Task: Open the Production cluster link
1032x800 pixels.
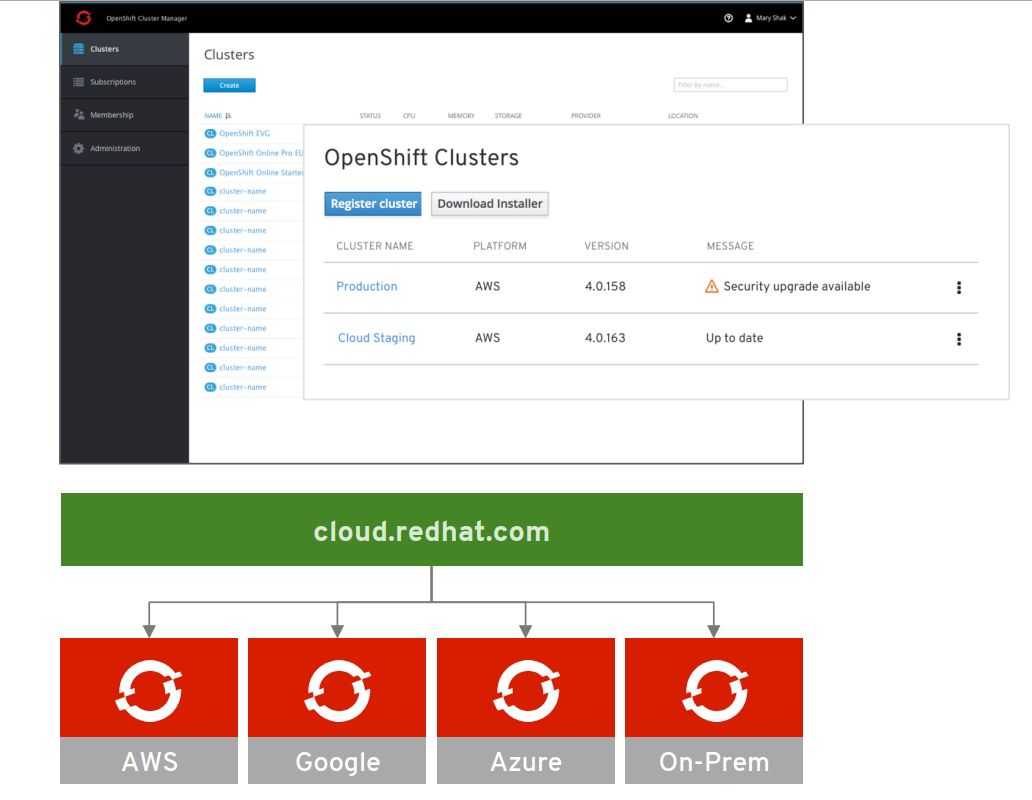Action: pos(367,286)
